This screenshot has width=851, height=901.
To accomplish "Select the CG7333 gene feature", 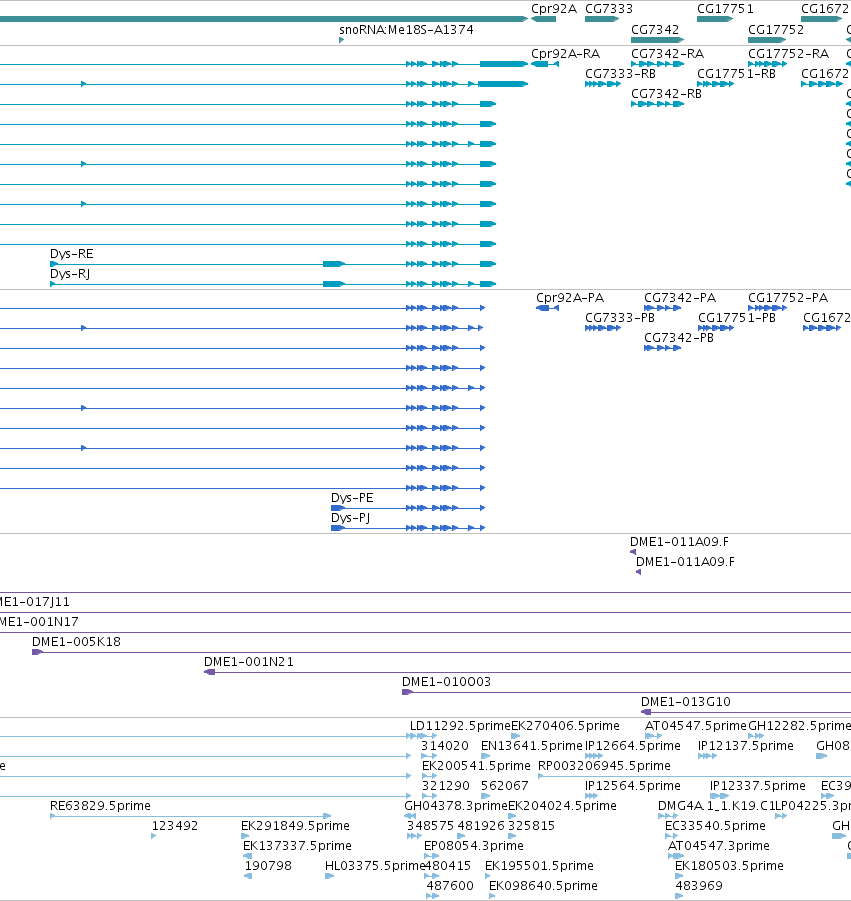I will (x=602, y=19).
